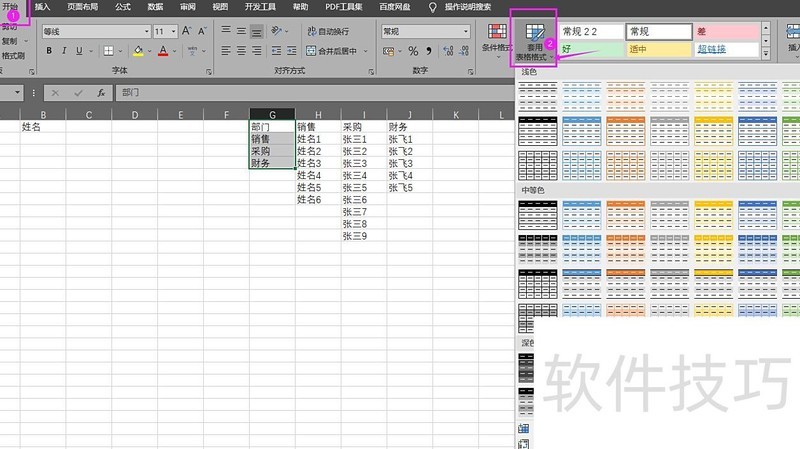Open Conditional Formatting (条件格式) icon
The image size is (800, 449).
coord(496,38)
